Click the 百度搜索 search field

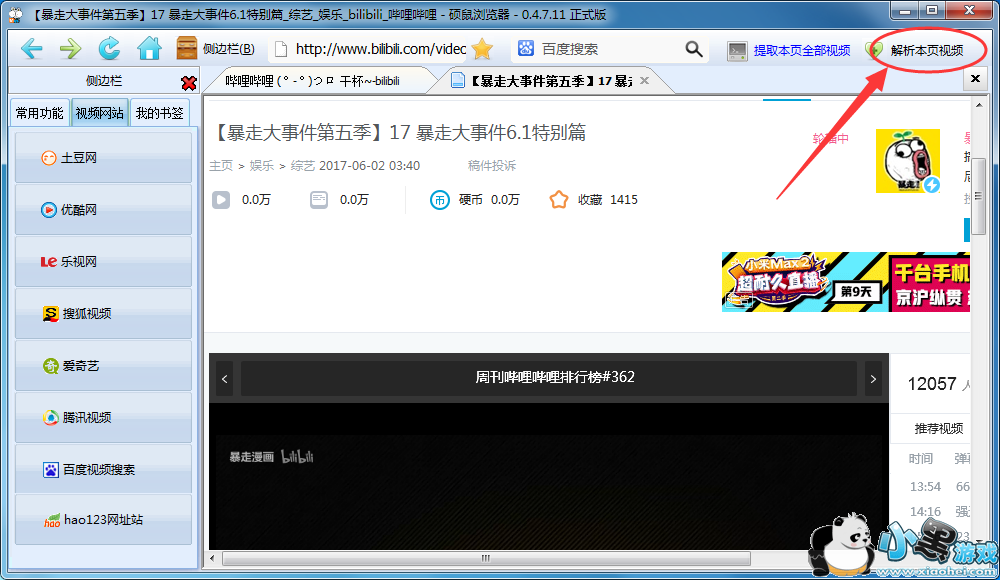(x=609, y=49)
